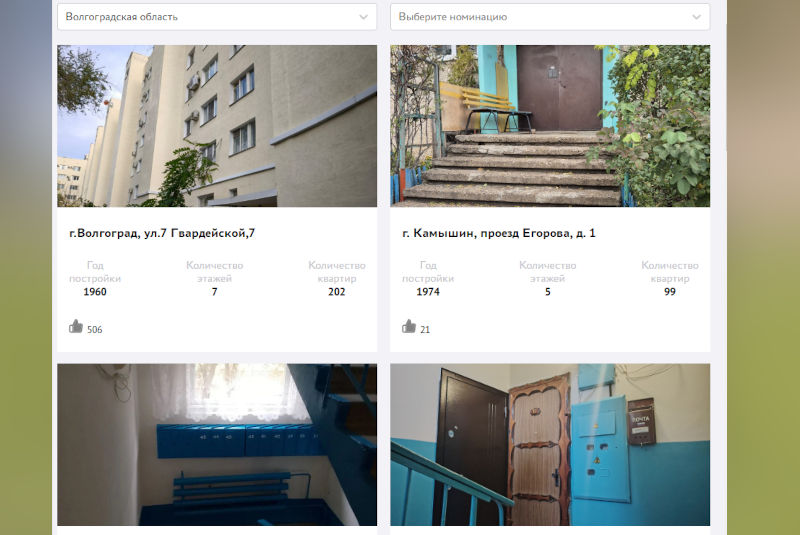Open photo of blue mailboxes in stairwell

click(217, 444)
